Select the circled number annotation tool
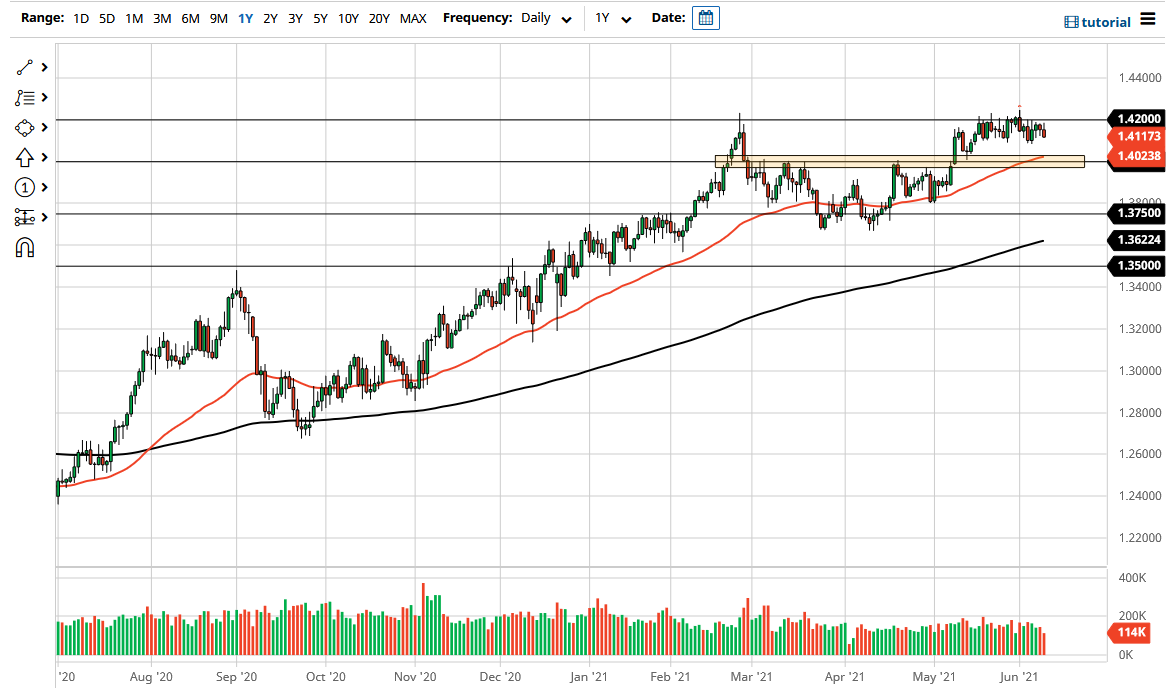 [x=25, y=188]
